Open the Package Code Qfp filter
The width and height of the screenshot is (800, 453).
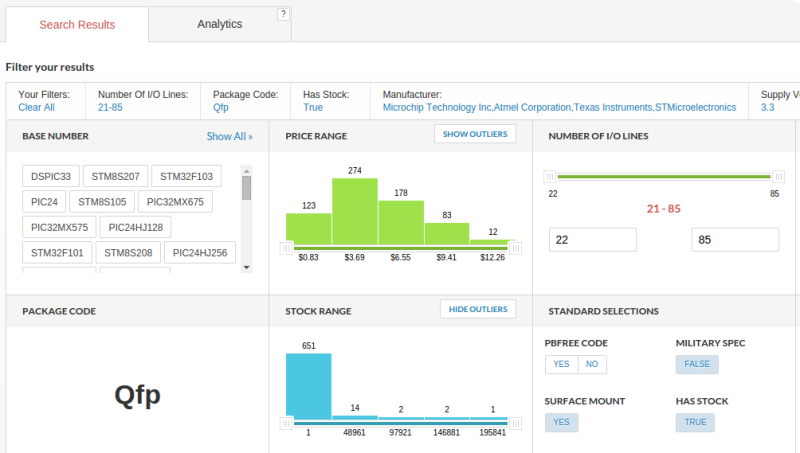(221, 107)
